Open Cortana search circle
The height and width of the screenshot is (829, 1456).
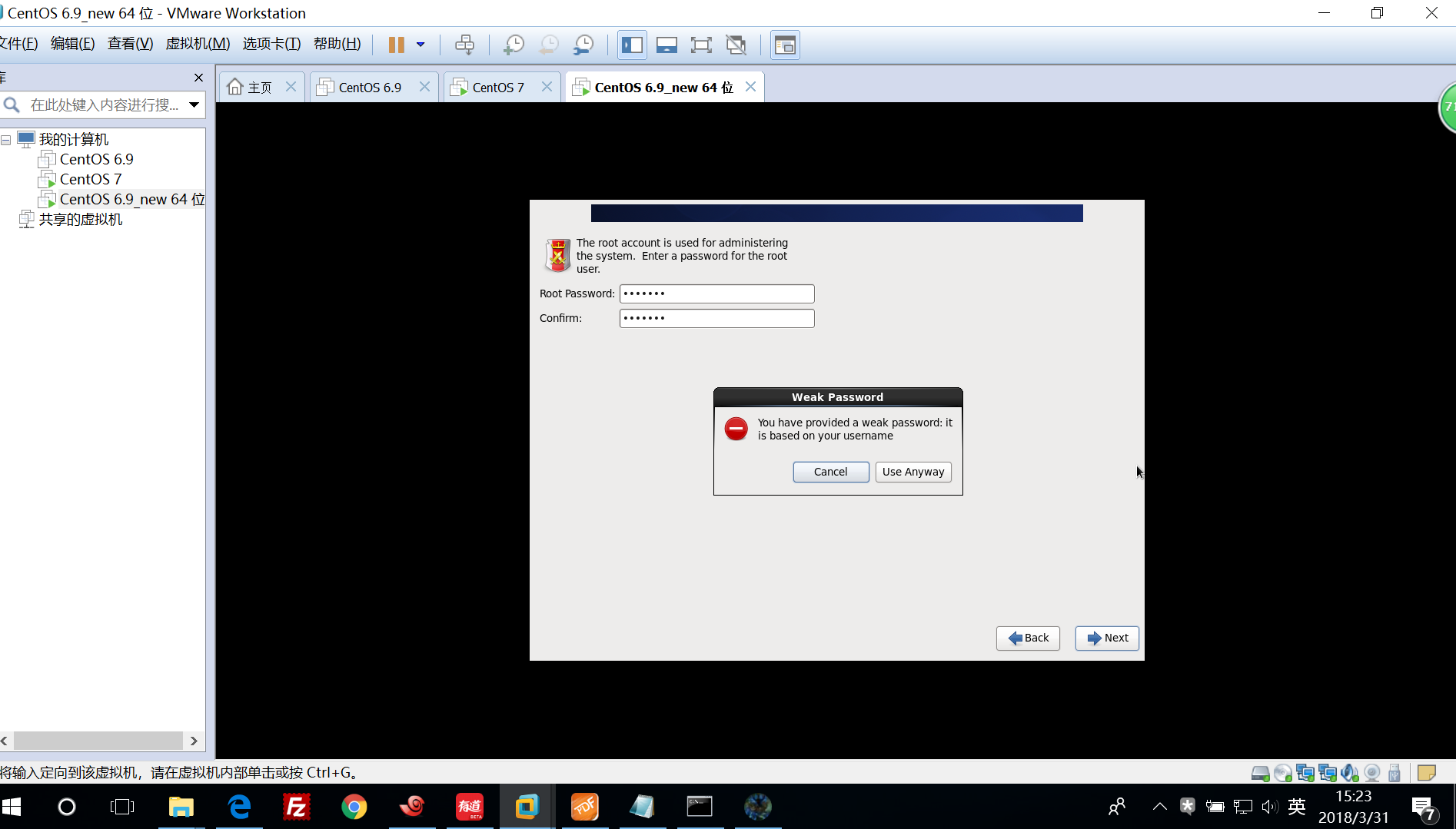pyautogui.click(x=67, y=807)
